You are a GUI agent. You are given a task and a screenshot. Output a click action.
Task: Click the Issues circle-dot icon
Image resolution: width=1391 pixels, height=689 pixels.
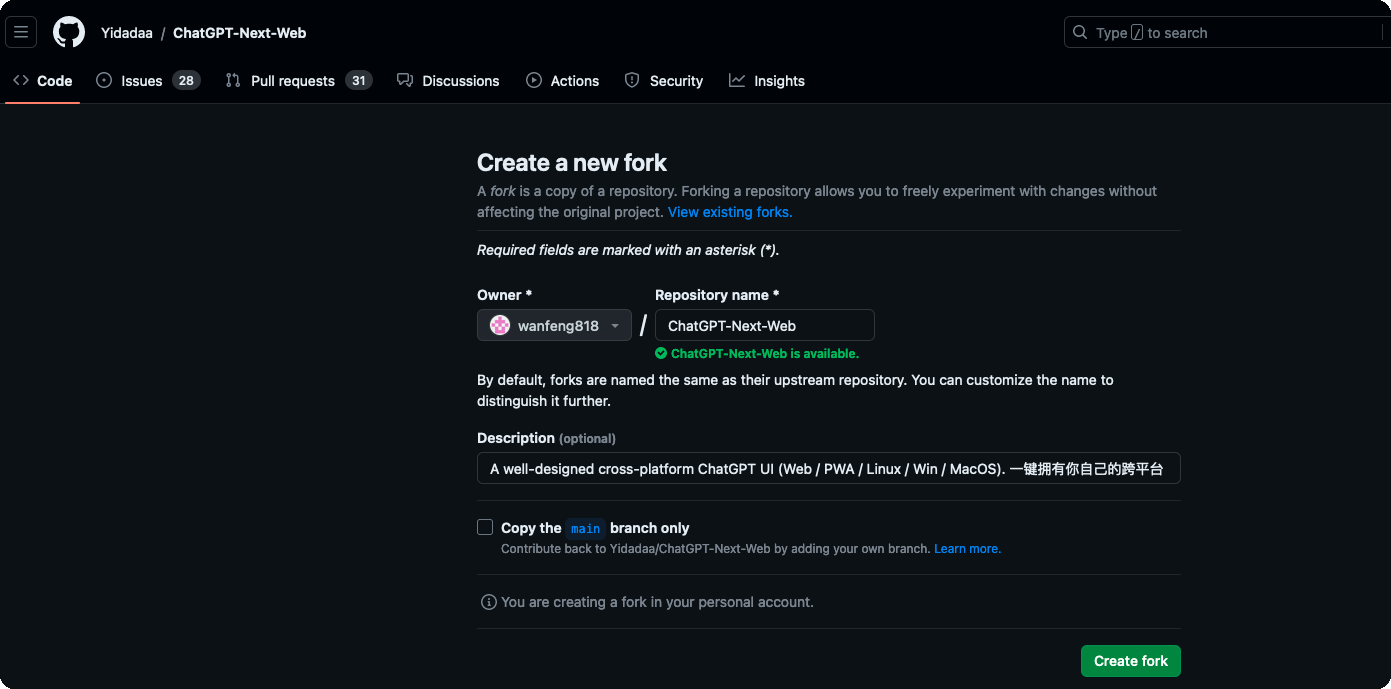click(x=104, y=80)
